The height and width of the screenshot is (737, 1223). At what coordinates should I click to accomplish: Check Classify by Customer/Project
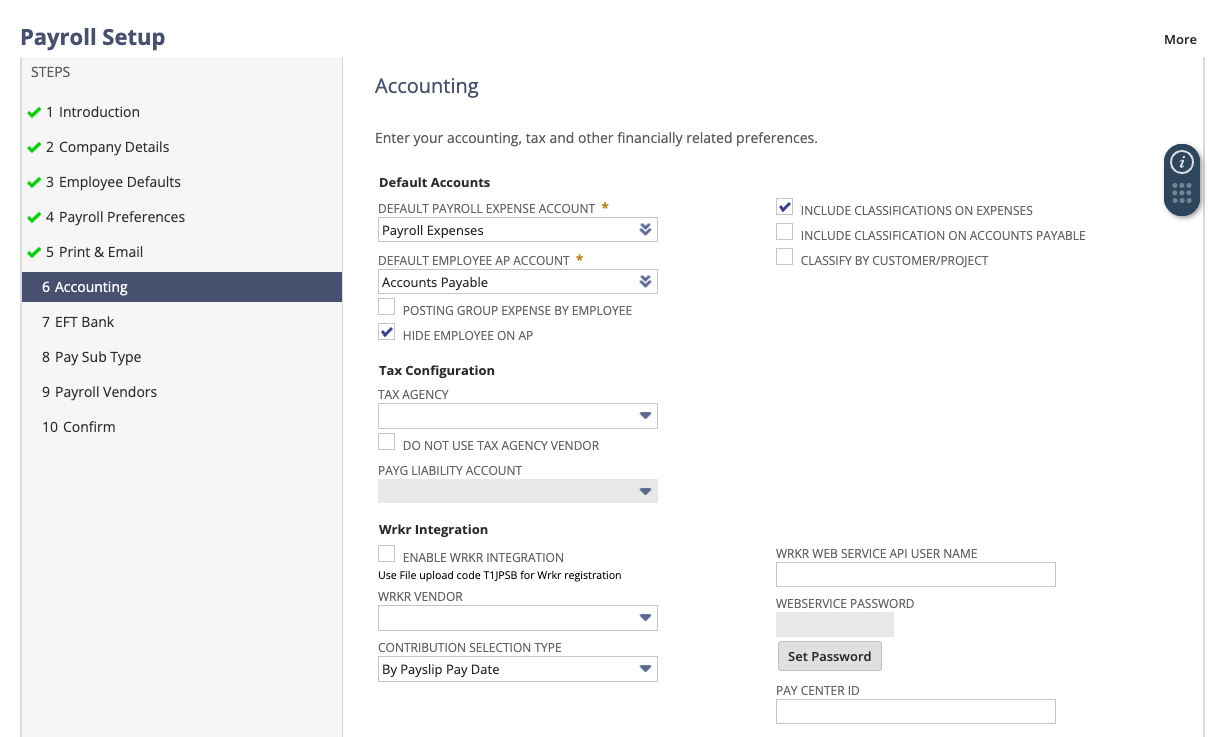(x=784, y=256)
